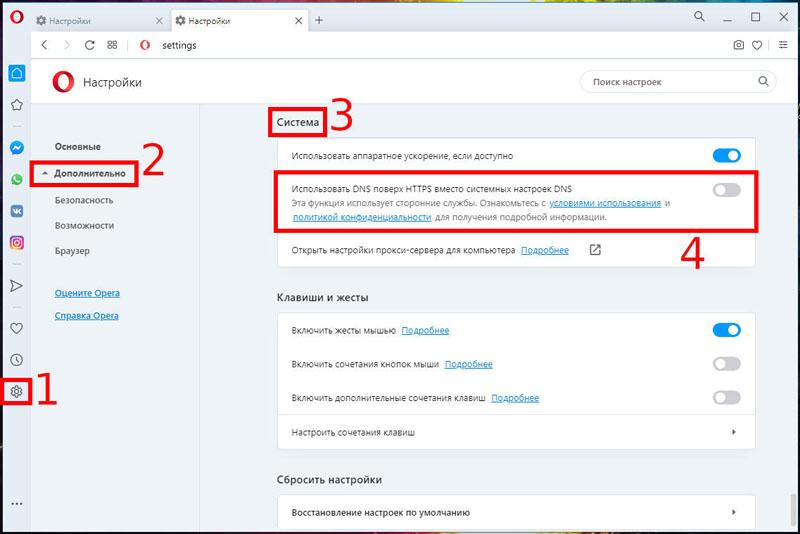Open the tab search magnifier icon

click(x=699, y=16)
